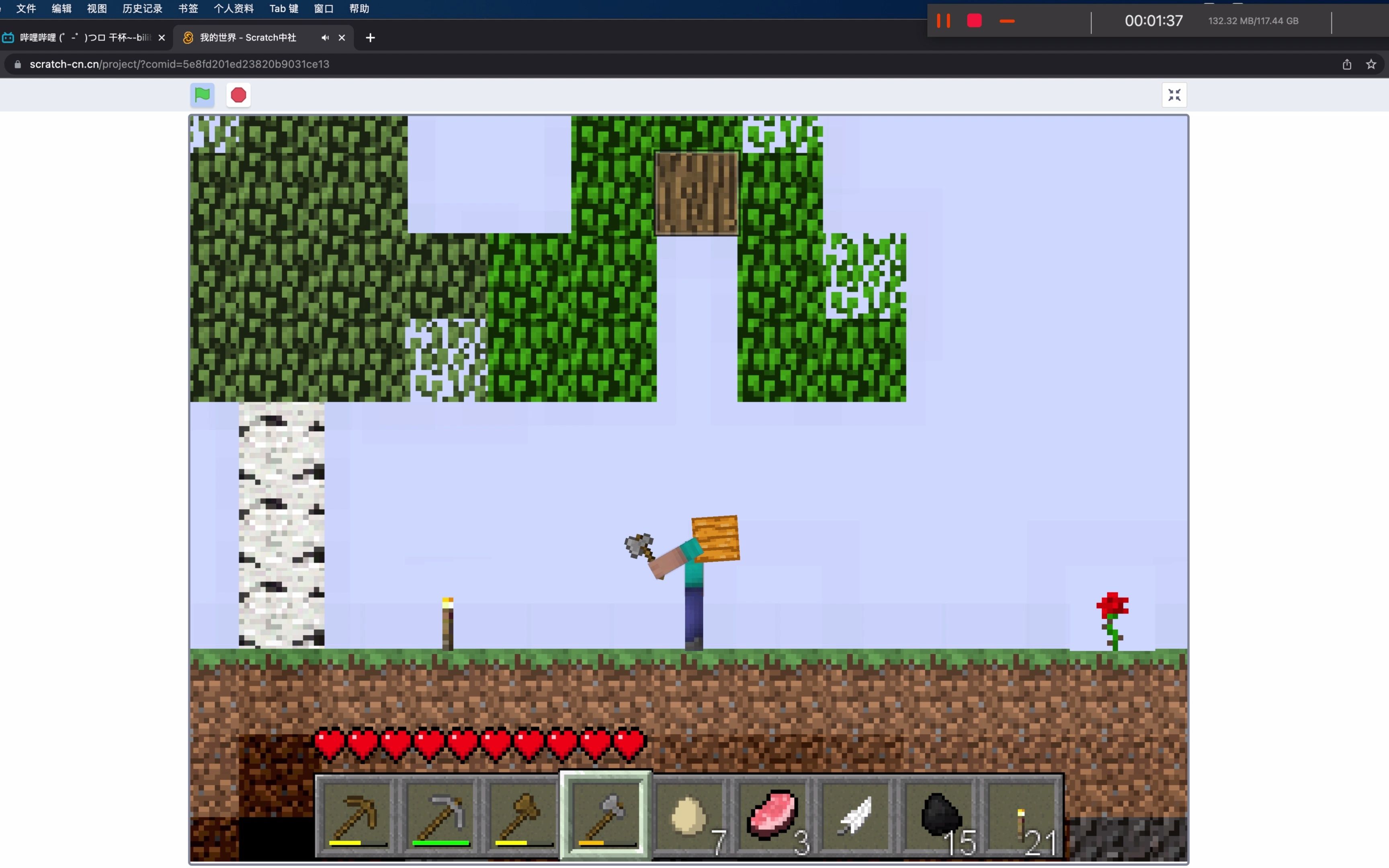This screenshot has height=868, width=1389.
Task: Bookmark this page with the star
Action: (1371, 64)
